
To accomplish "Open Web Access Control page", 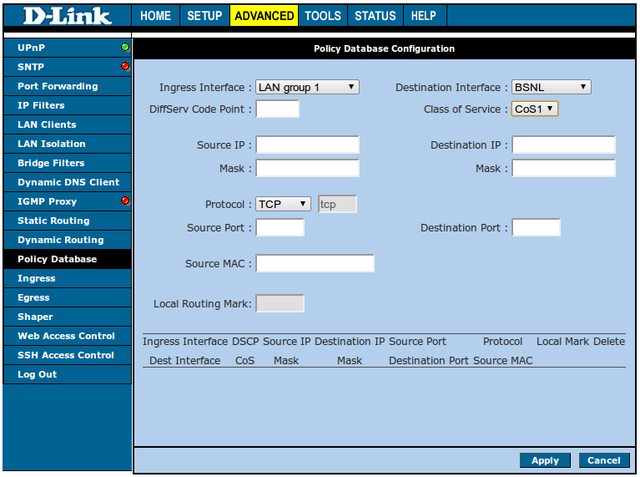I will click(67, 336).
